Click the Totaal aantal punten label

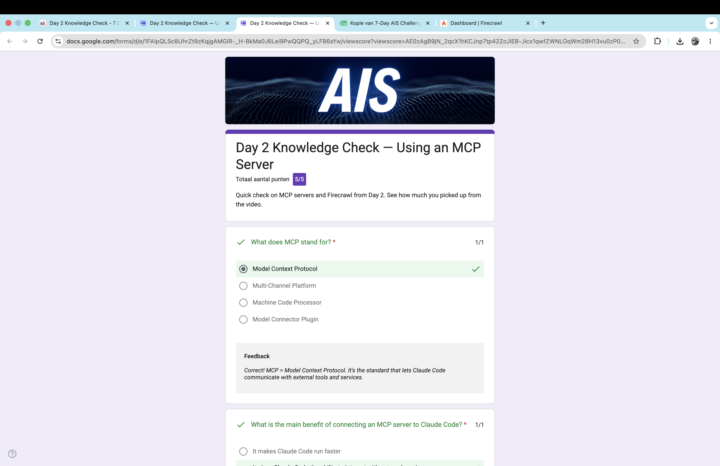click(262, 180)
